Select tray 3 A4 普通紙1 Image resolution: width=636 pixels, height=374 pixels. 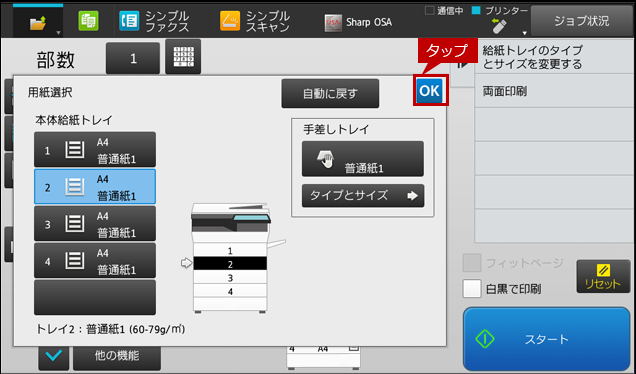point(95,224)
